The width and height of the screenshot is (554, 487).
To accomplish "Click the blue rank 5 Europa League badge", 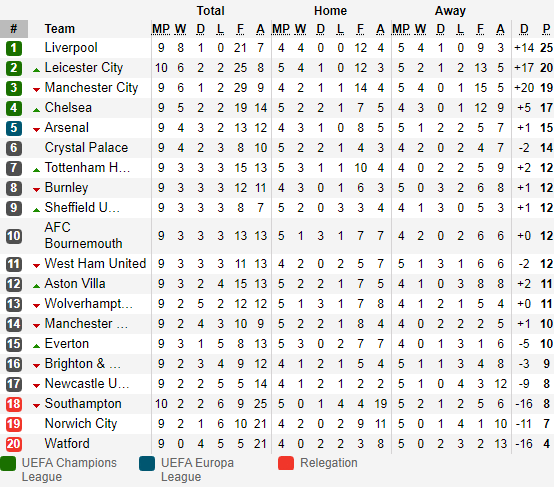I will coord(14,128).
